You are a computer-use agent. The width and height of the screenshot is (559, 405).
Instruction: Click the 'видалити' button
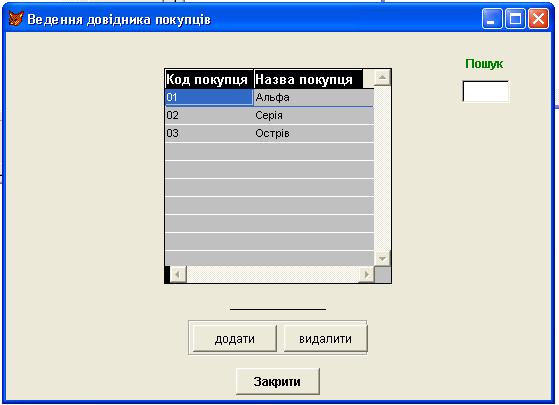(325, 338)
